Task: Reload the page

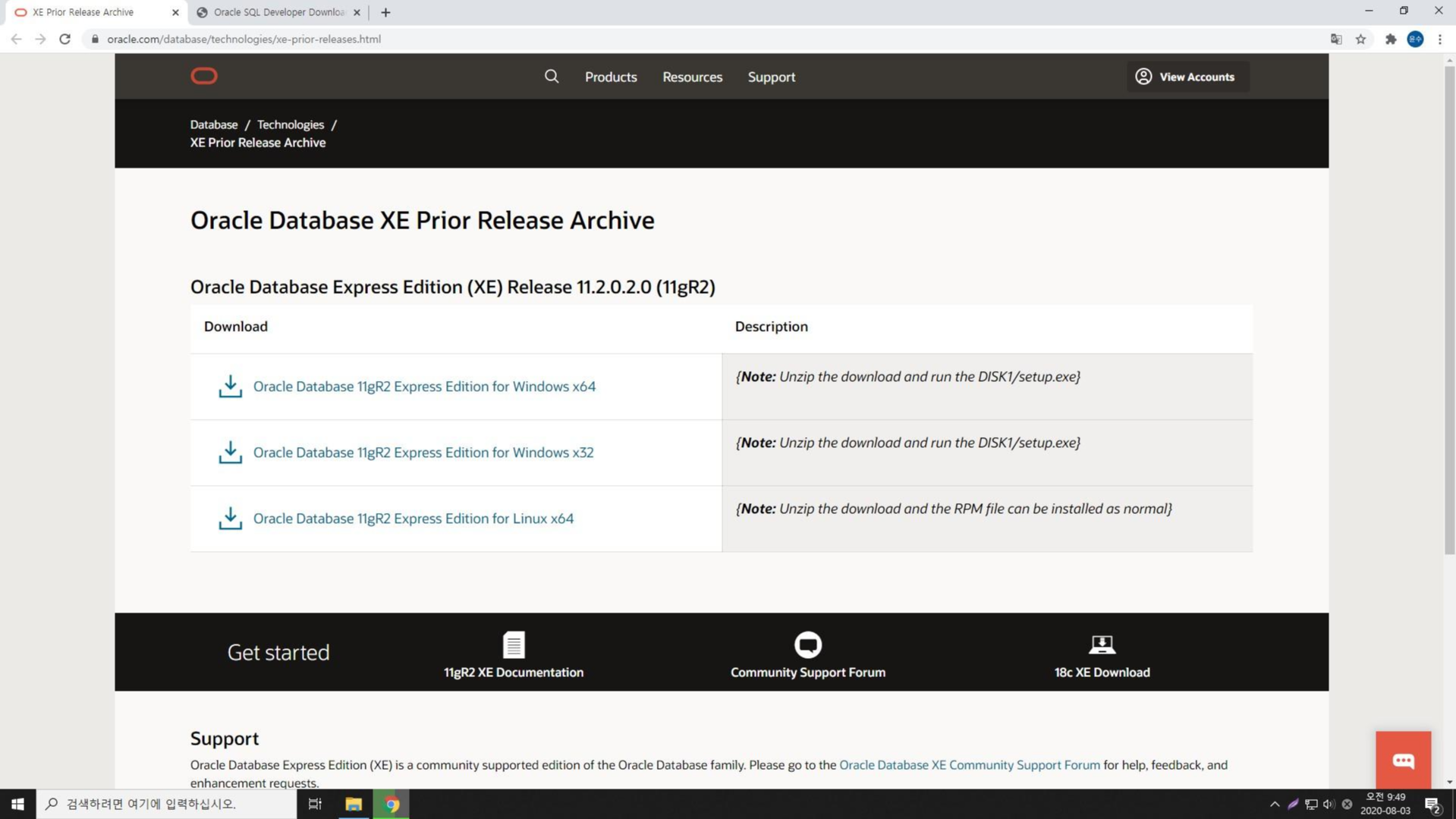Action: pos(64,39)
